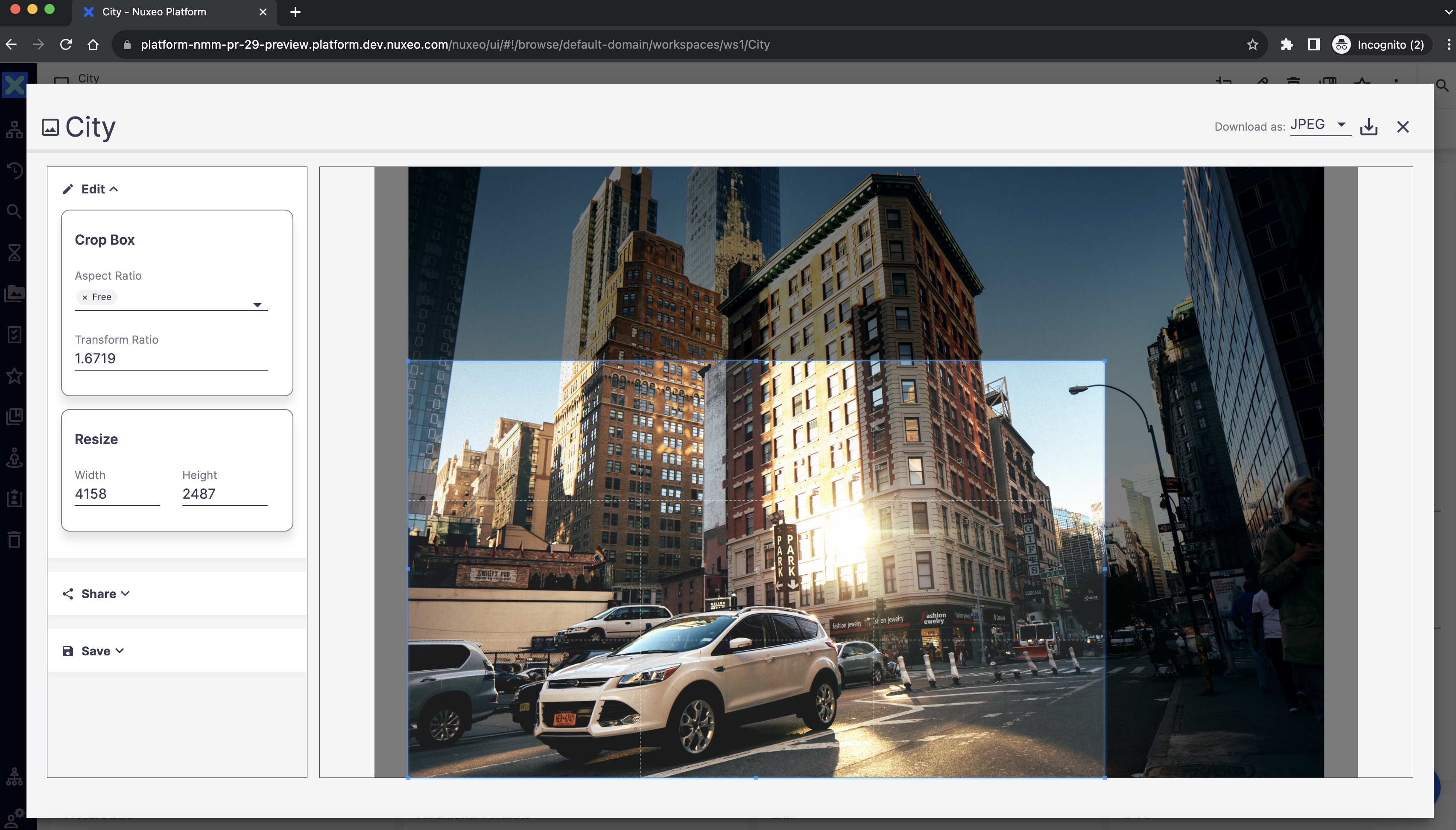Click the Resize Width field

click(117, 494)
